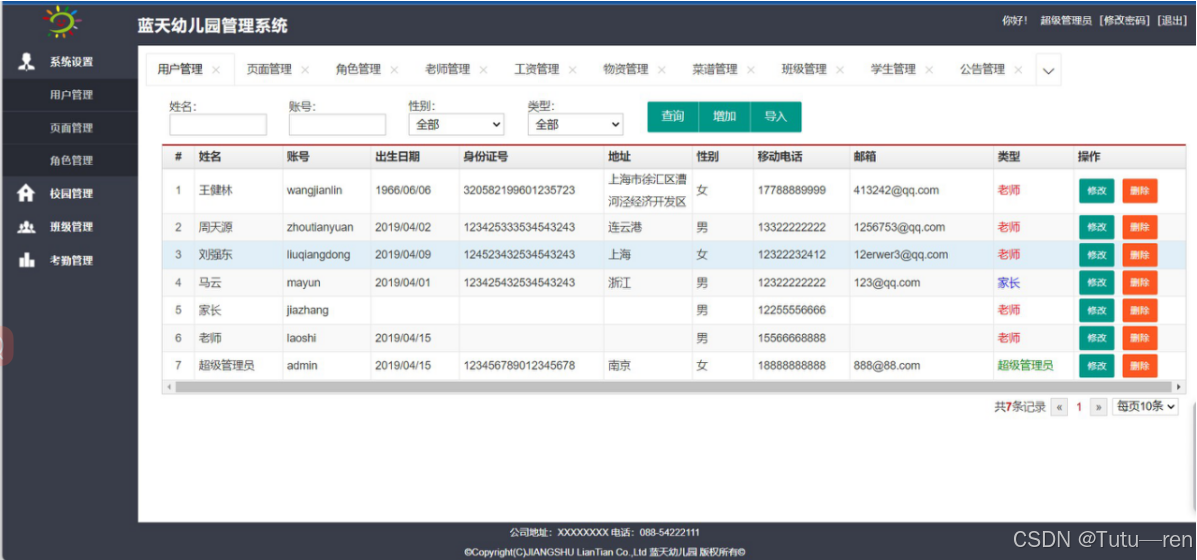This screenshot has height=560, width=1197.
Task: Click the 考勤管理 bar chart icon
Action: pyautogui.click(x=27, y=260)
